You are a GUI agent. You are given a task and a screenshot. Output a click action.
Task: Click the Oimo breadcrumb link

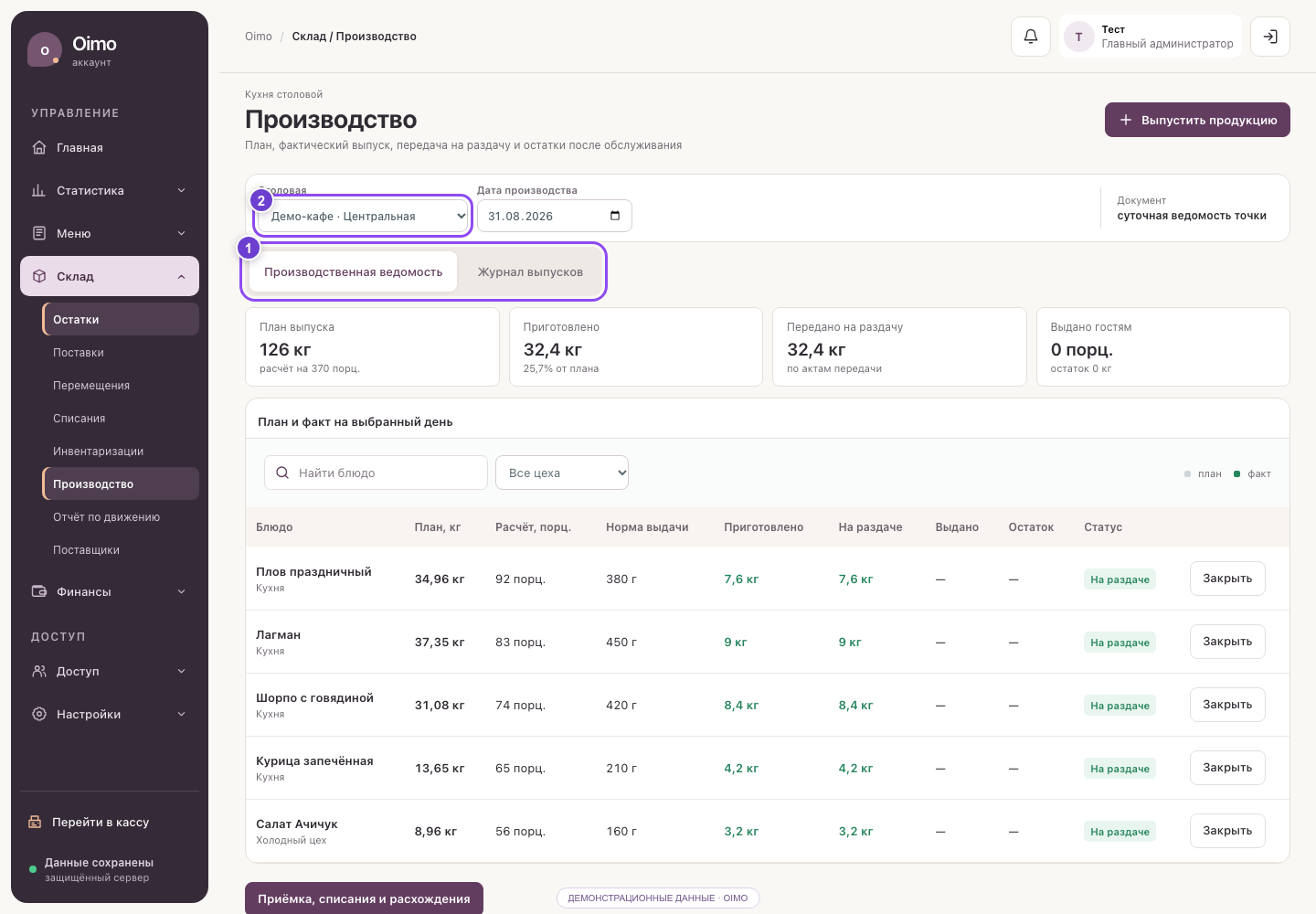[259, 37]
